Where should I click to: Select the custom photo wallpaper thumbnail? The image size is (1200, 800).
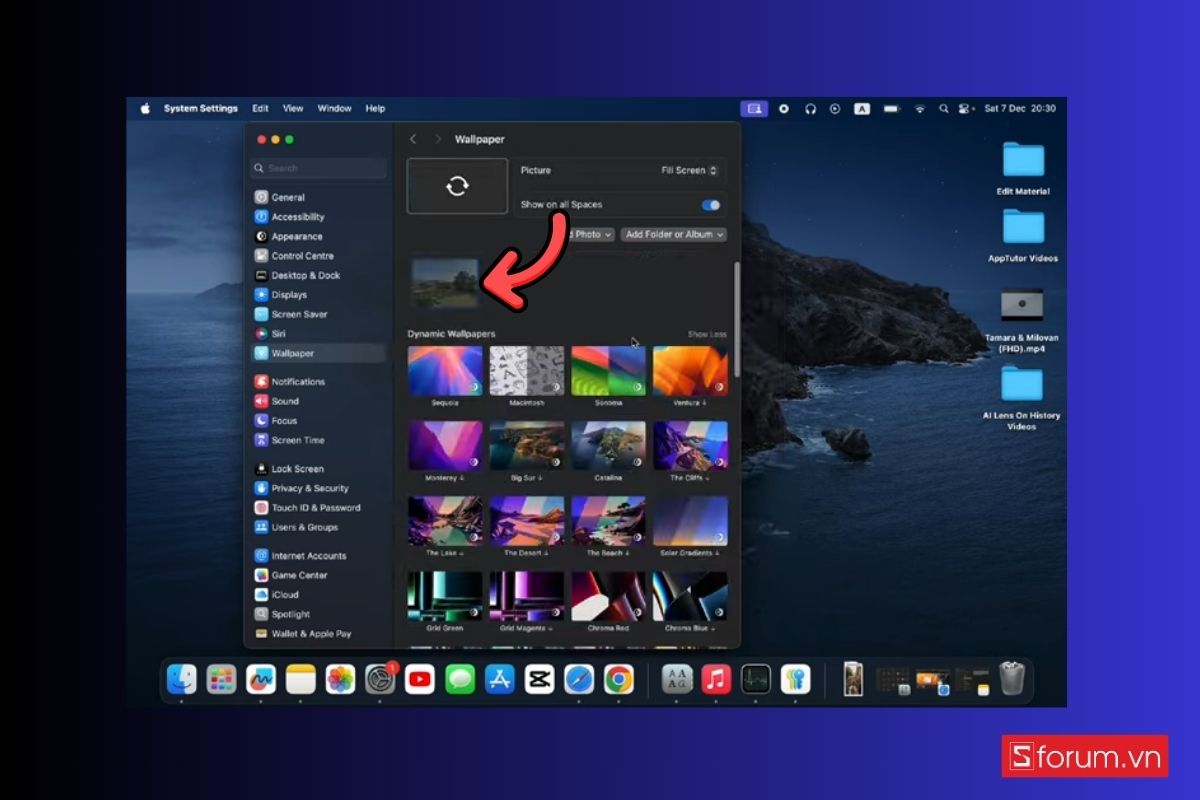pyautogui.click(x=445, y=282)
